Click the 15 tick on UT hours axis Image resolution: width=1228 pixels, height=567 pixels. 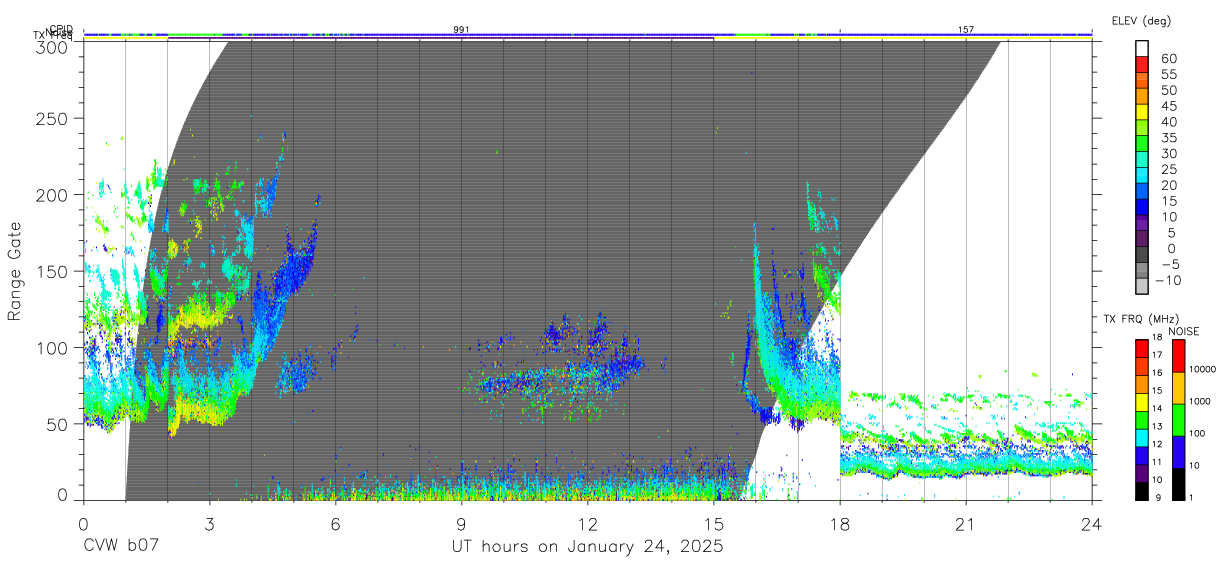pyautogui.click(x=714, y=523)
